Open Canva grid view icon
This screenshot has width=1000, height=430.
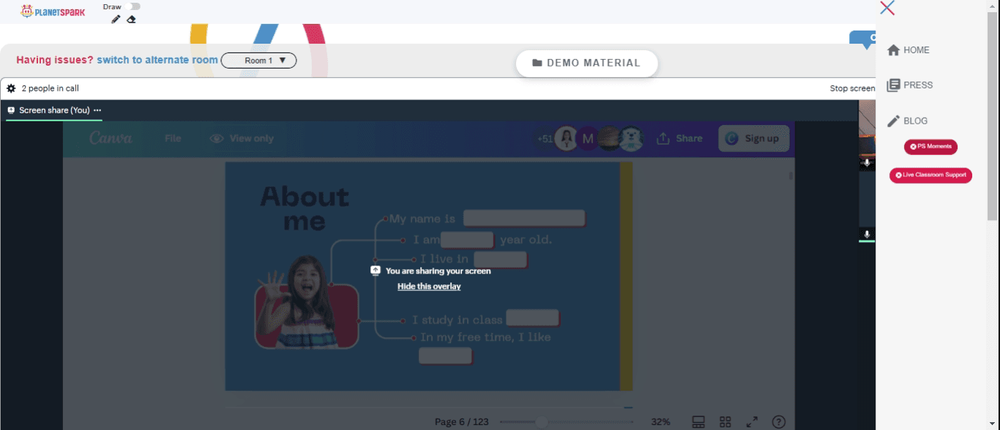coord(725,422)
